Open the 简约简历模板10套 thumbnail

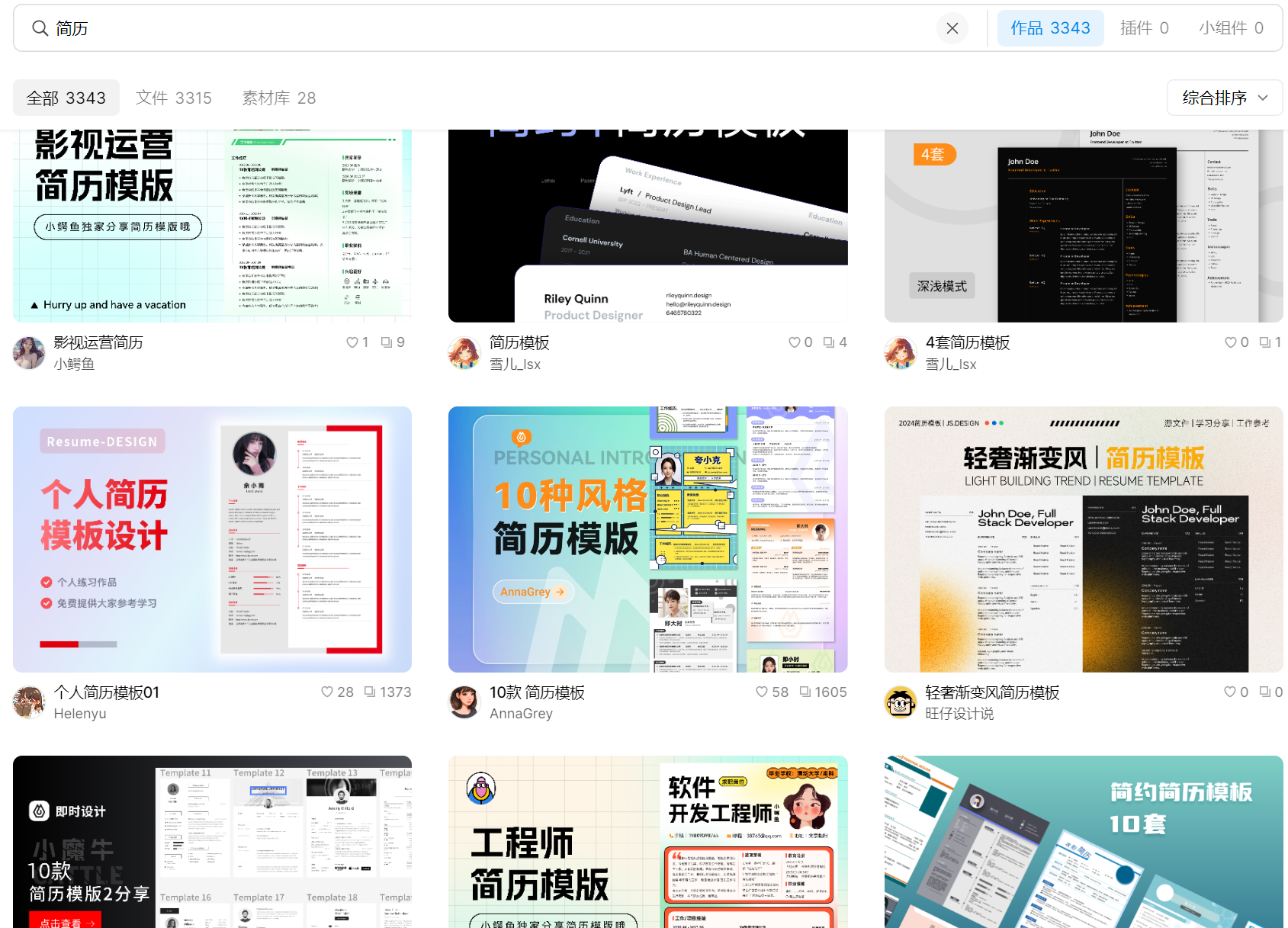[1084, 842]
